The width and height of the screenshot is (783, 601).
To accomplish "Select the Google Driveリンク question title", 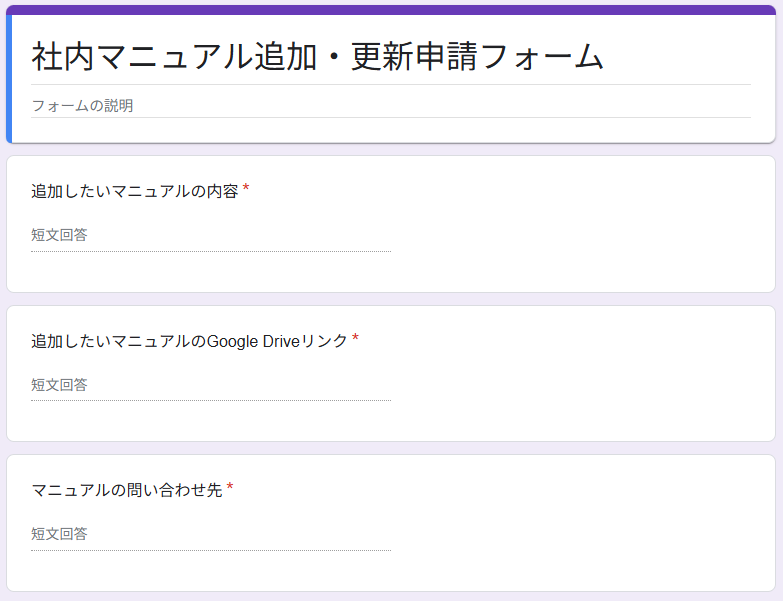I will click(x=189, y=341).
